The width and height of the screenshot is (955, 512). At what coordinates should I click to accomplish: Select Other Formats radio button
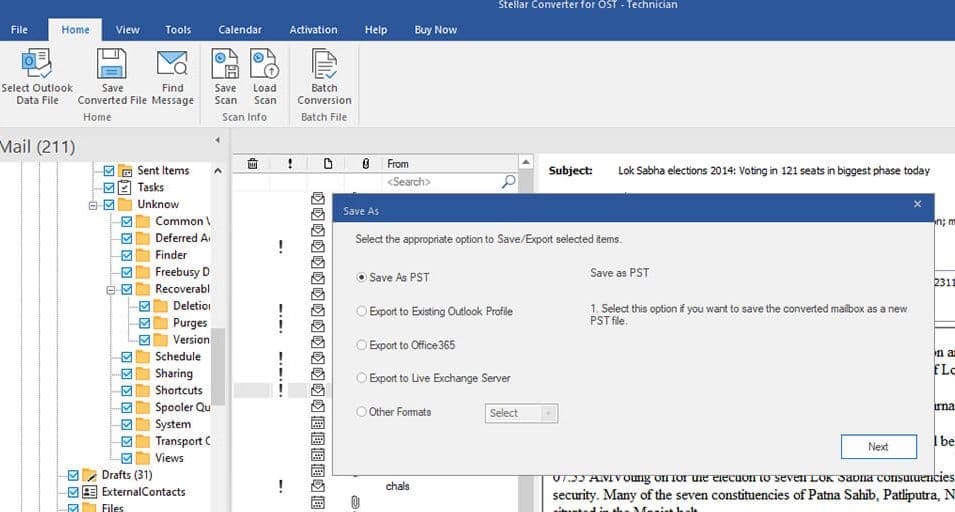point(361,412)
